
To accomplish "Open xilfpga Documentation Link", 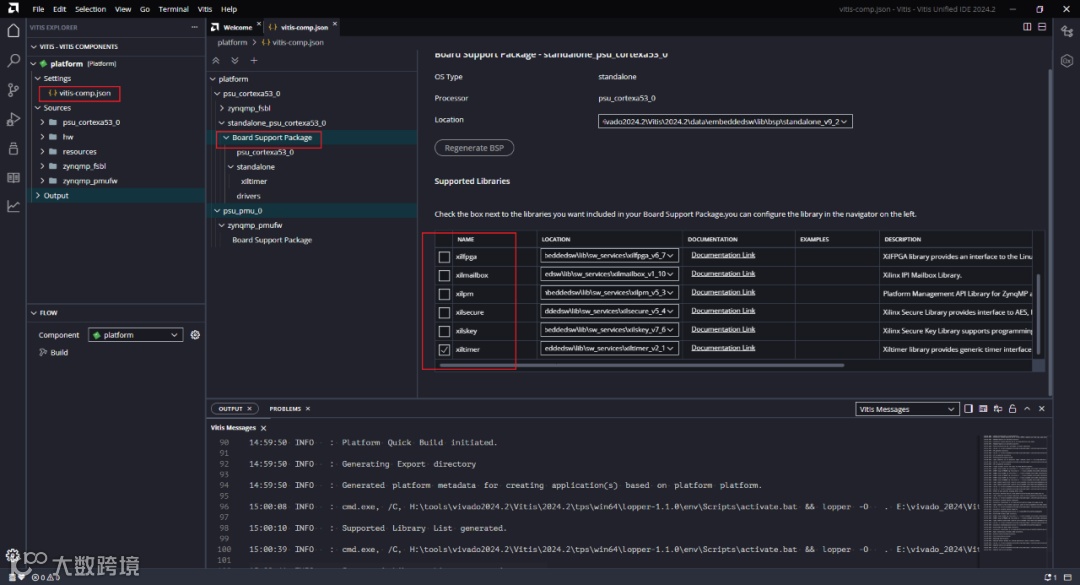I will [723, 255].
